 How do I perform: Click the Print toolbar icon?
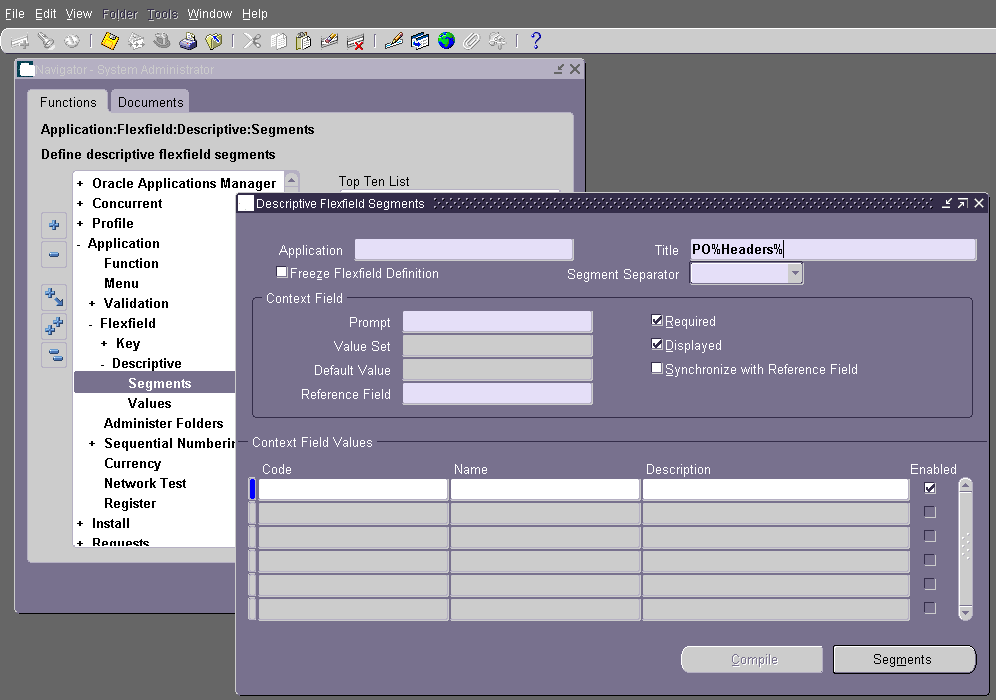coord(188,41)
